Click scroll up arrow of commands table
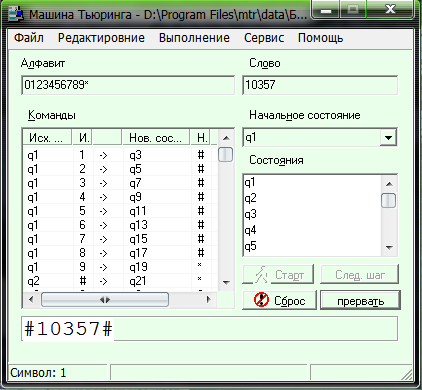The width and height of the screenshot is (422, 390). [x=226, y=138]
